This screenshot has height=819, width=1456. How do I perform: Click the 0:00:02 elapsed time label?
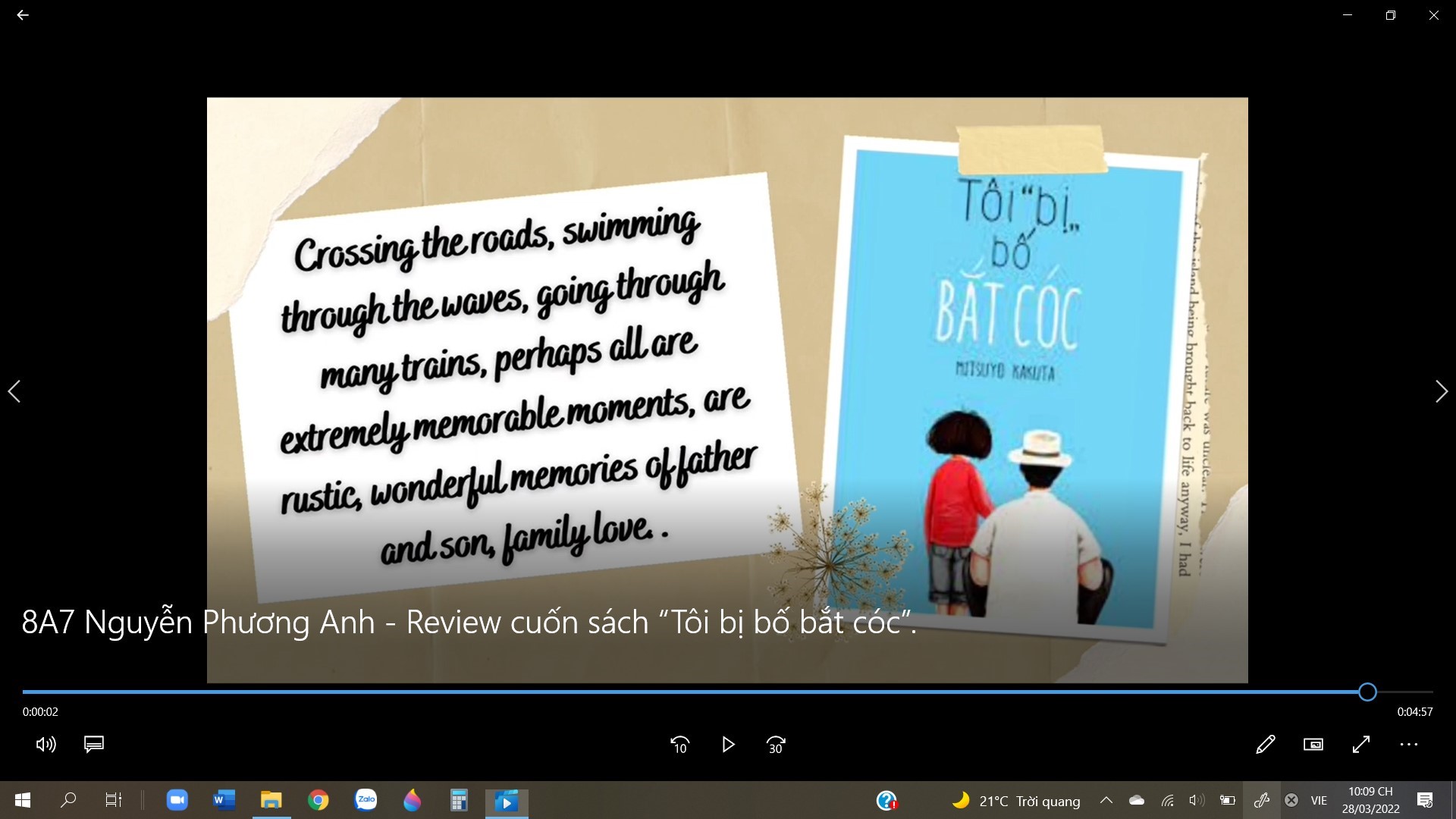(x=40, y=712)
